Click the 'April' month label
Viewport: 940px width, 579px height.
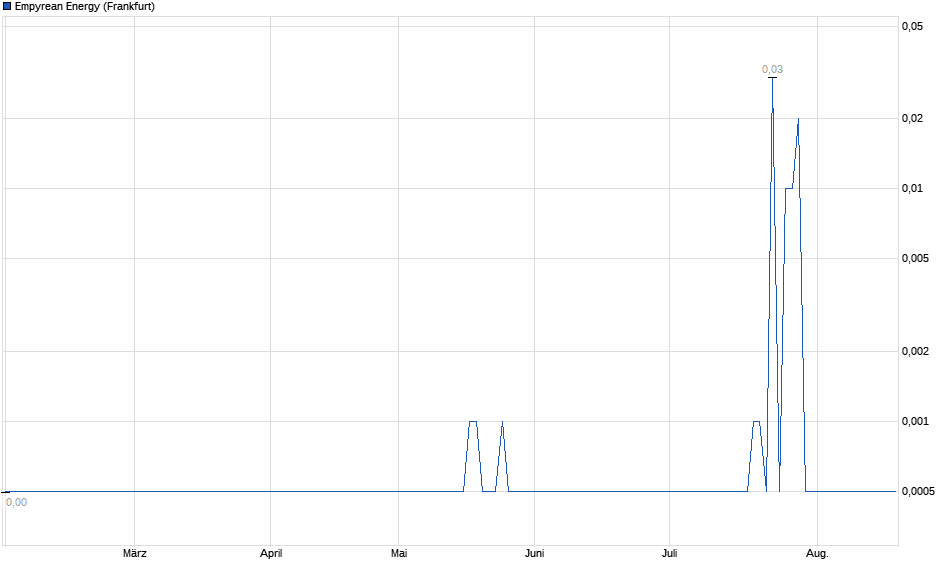click(x=270, y=553)
